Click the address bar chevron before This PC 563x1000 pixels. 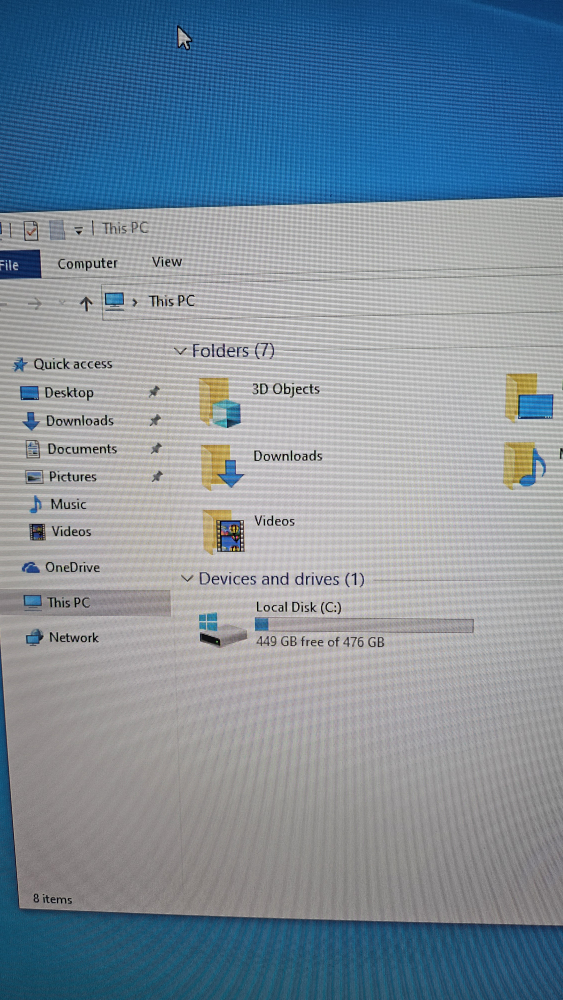coord(135,302)
